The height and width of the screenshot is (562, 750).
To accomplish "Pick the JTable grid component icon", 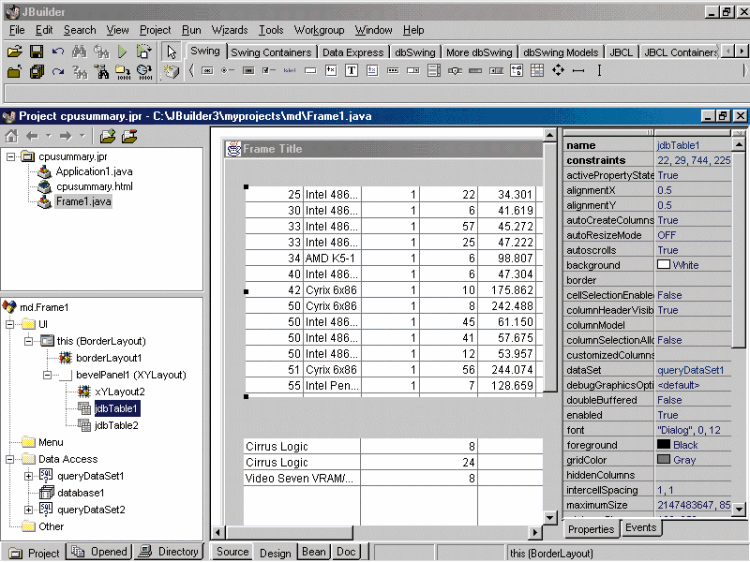I will coord(537,71).
